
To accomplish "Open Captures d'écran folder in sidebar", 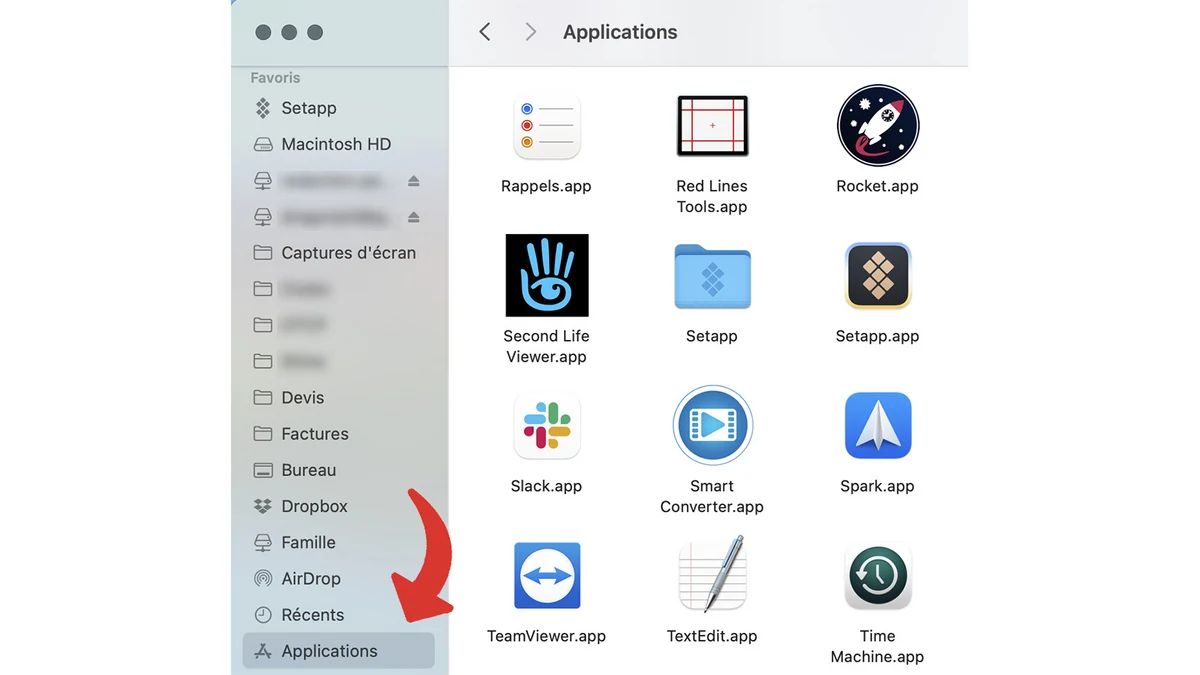I will [x=340, y=253].
